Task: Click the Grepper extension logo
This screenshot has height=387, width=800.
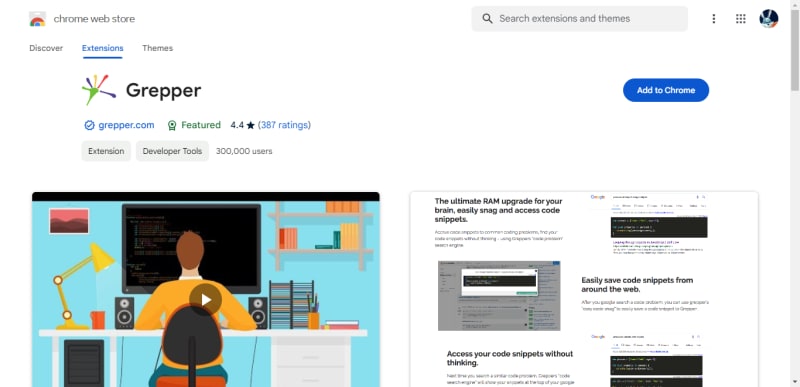Action: [99, 90]
